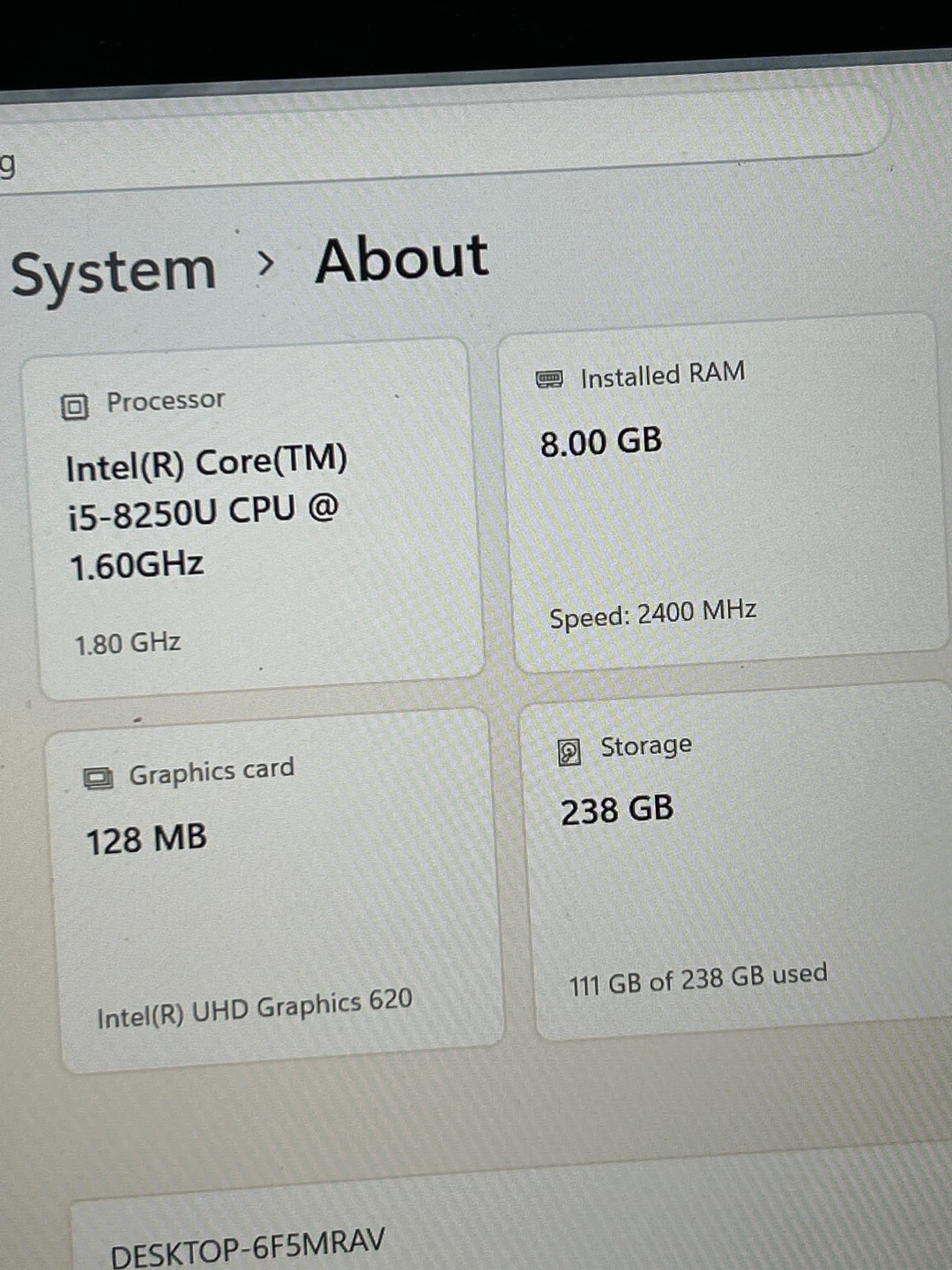
Task: Click the Processor chip icon
Action: click(74, 407)
